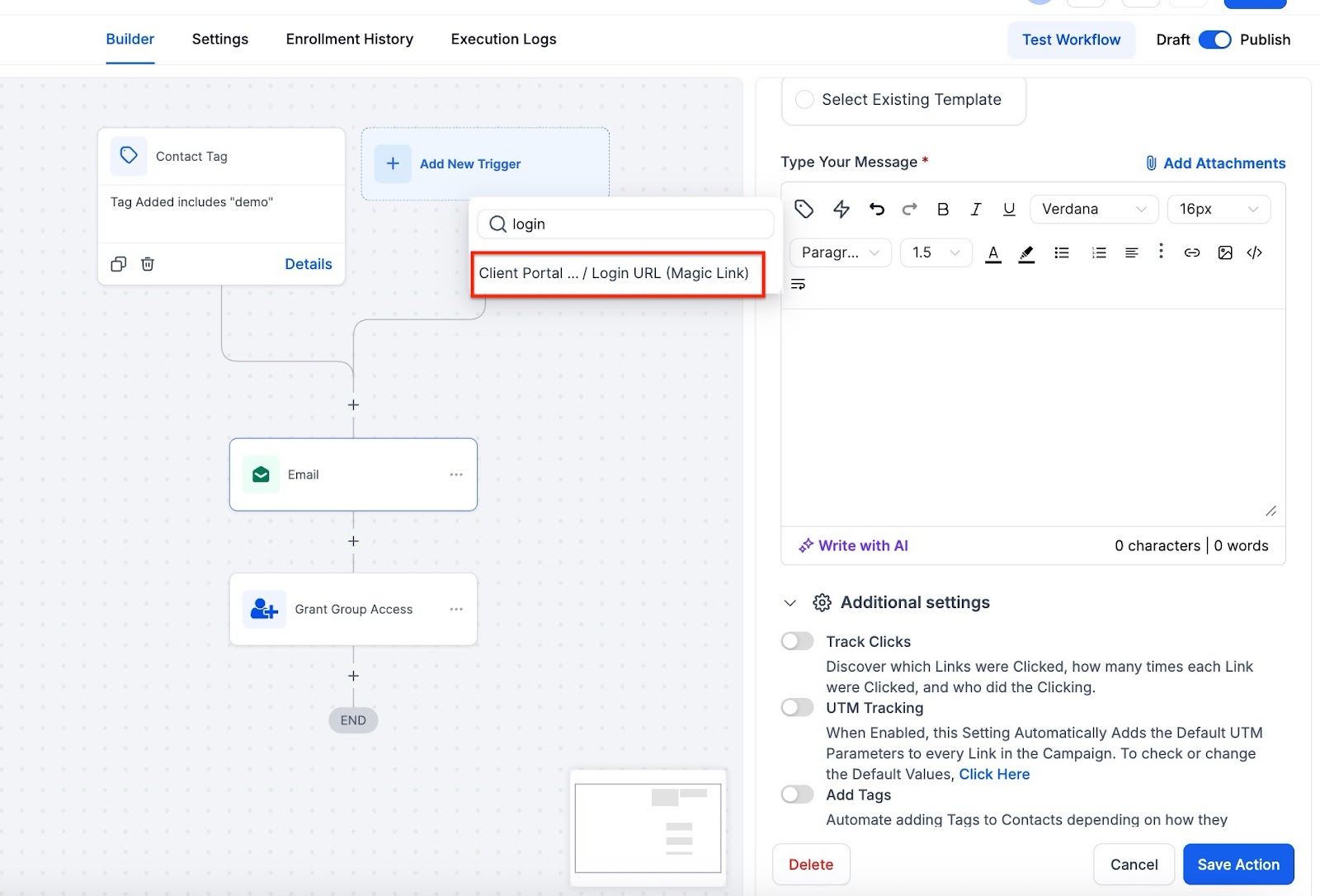Duplicate the Contact Tag trigger

pos(119,264)
